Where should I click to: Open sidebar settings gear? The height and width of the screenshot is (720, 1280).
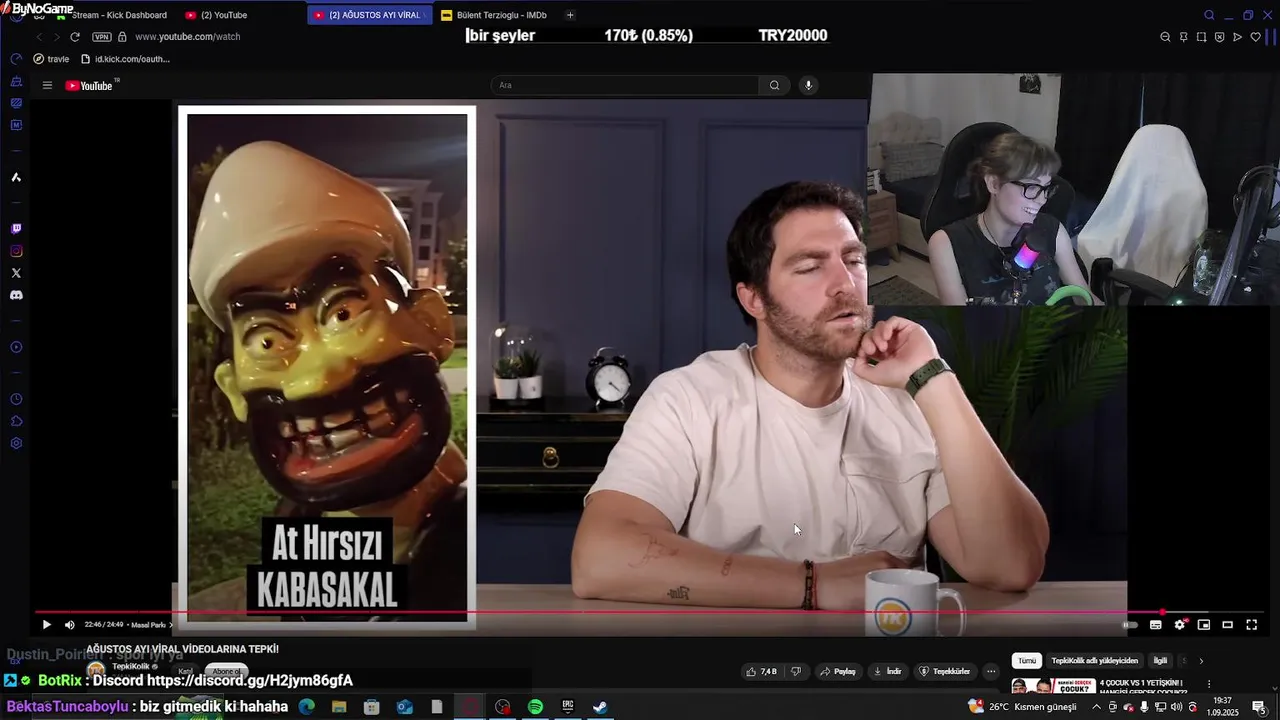coord(16,443)
